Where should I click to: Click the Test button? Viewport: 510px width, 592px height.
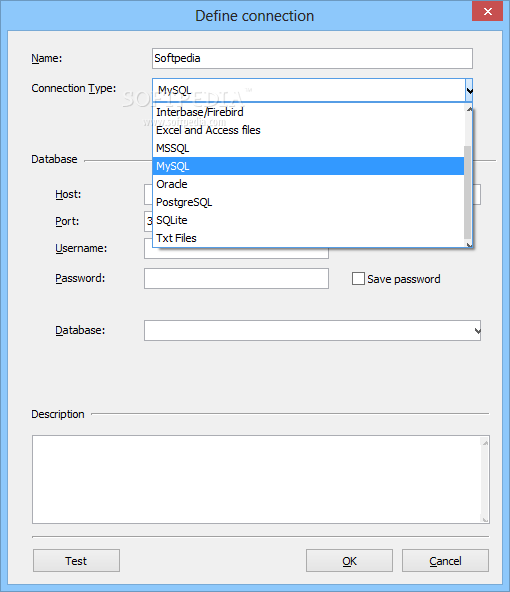pyautogui.click(x=76, y=561)
